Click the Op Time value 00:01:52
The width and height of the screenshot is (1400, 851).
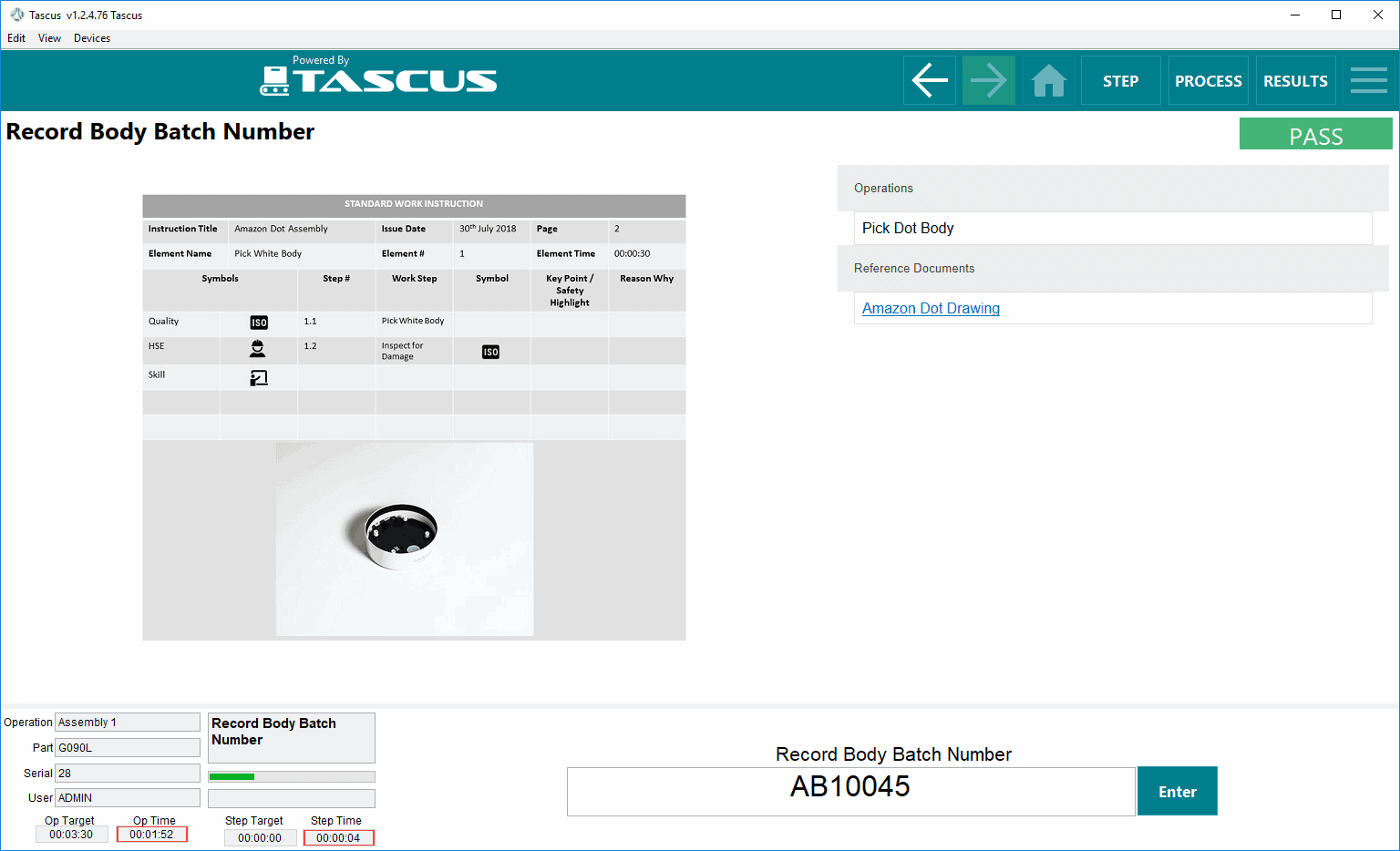151,834
